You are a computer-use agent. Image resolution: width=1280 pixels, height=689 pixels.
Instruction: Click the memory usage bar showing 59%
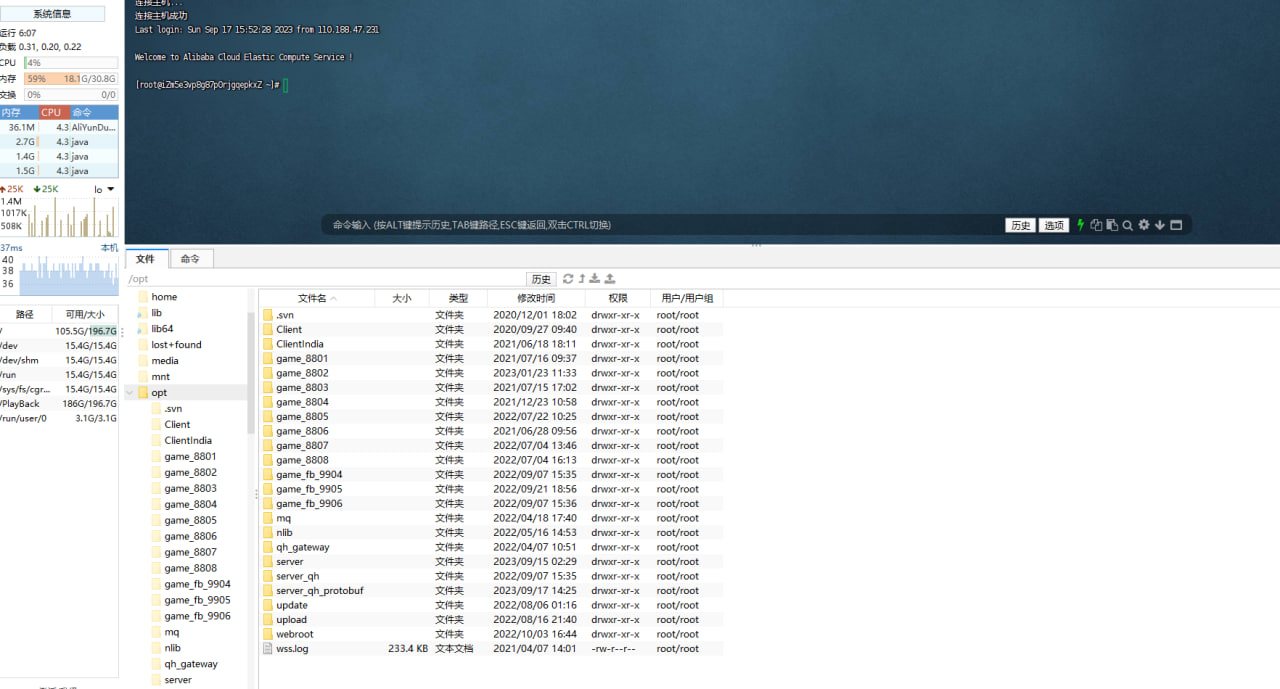coord(70,79)
